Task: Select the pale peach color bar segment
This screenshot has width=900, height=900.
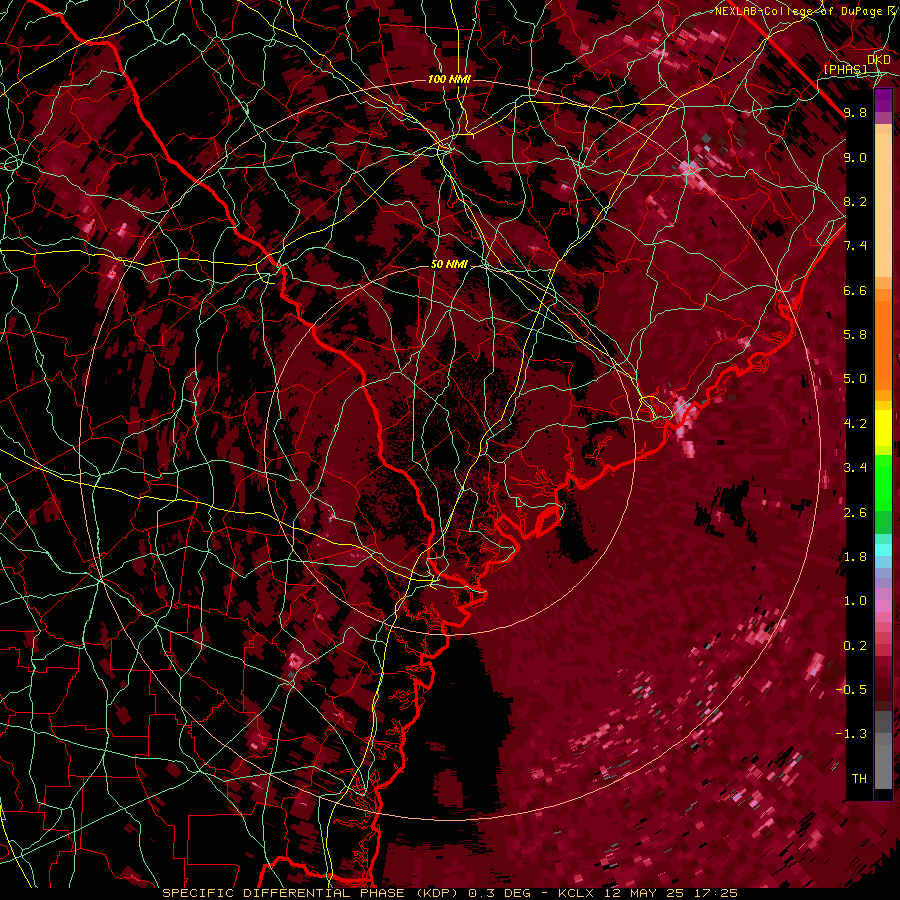Action: (883, 205)
